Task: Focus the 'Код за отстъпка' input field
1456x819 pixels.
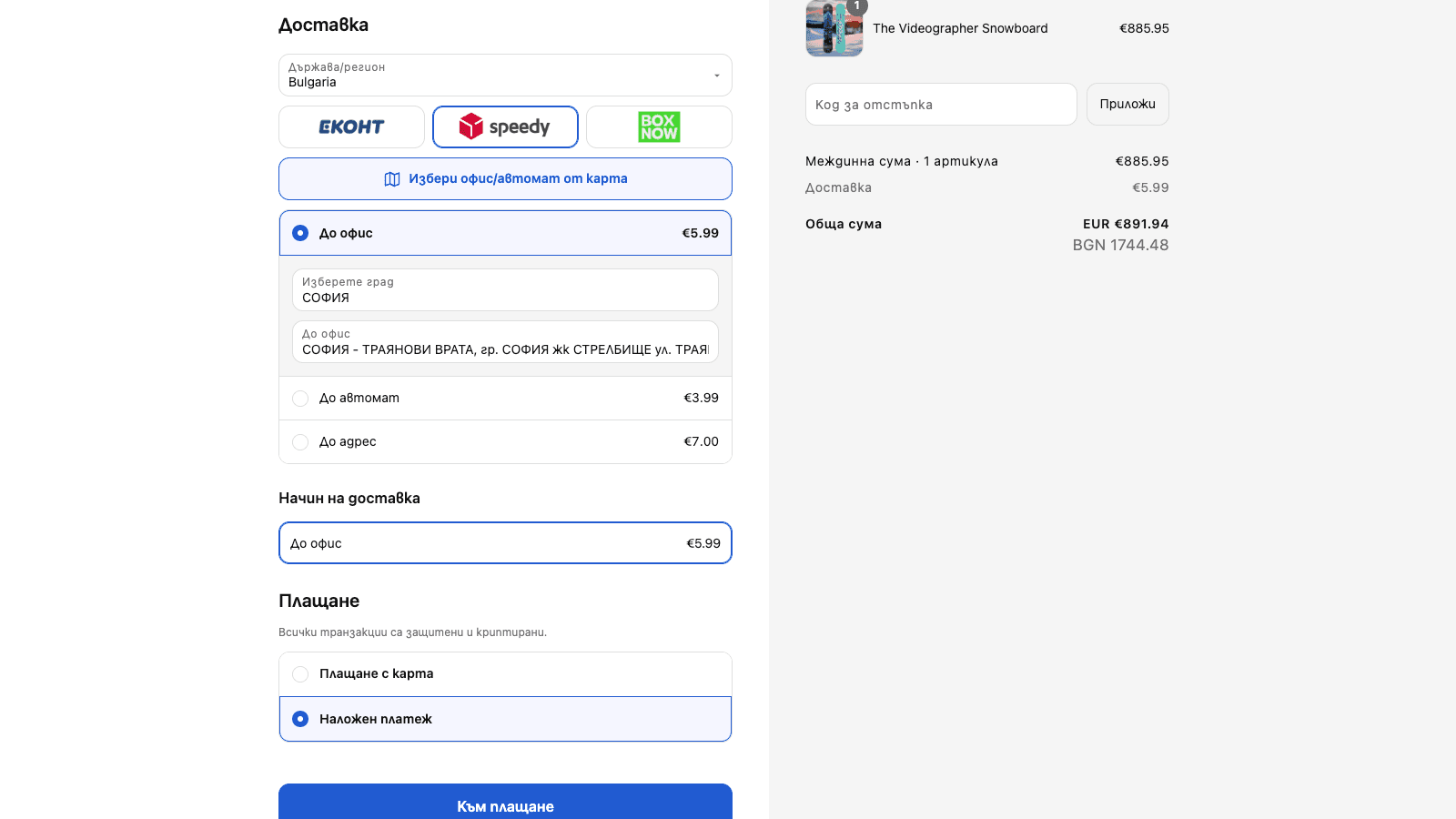Action: coord(941,104)
